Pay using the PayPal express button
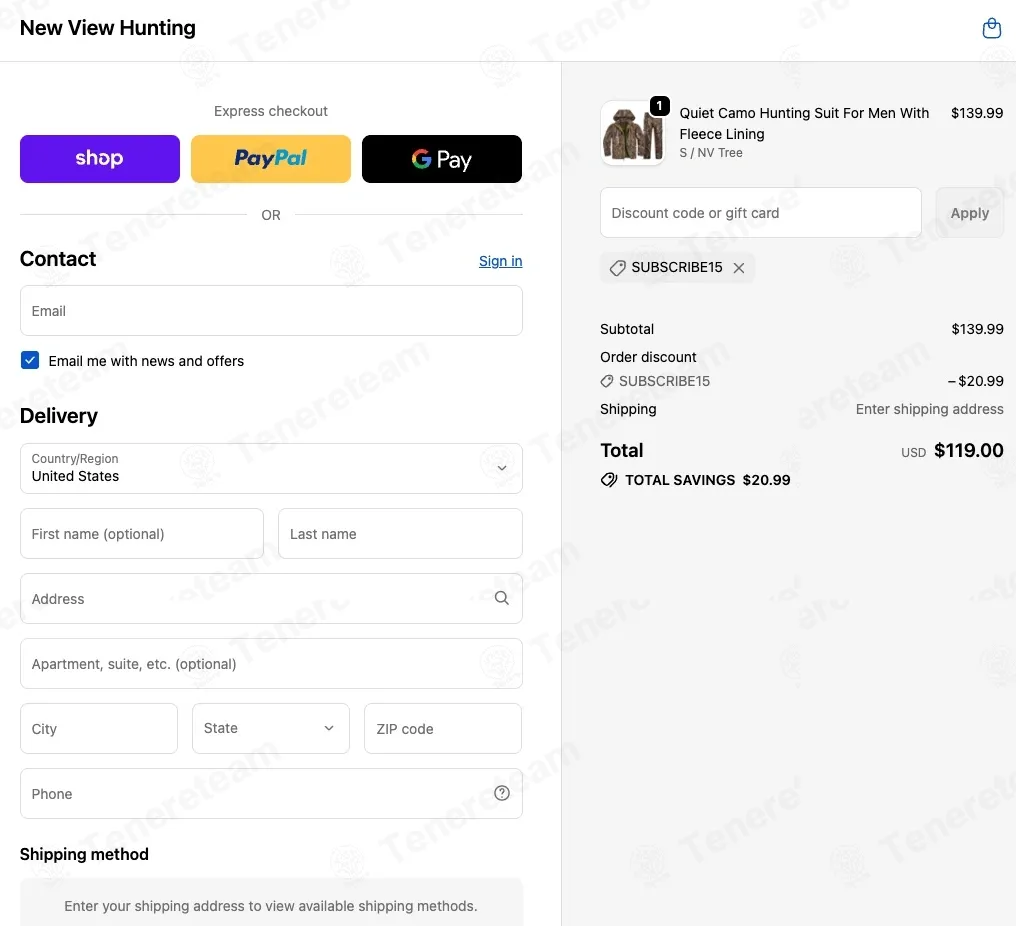The height and width of the screenshot is (926, 1016). (x=271, y=159)
